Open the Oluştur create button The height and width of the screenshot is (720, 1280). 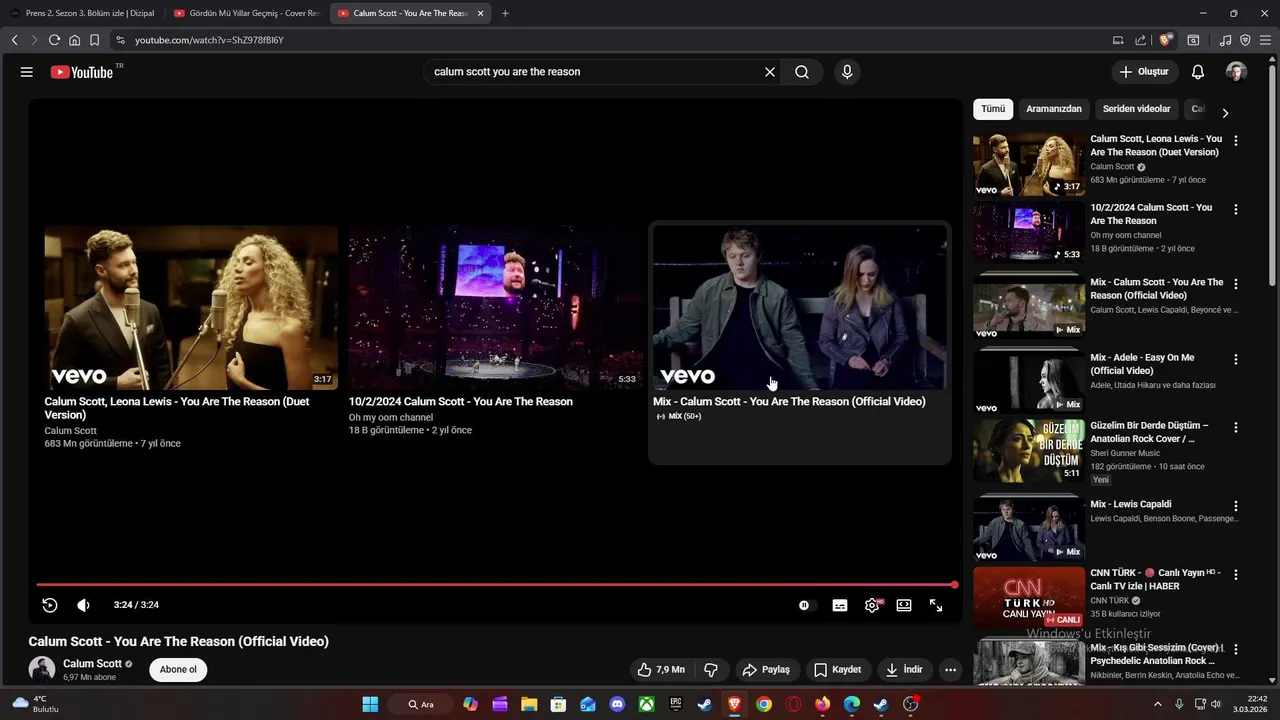1144,72
